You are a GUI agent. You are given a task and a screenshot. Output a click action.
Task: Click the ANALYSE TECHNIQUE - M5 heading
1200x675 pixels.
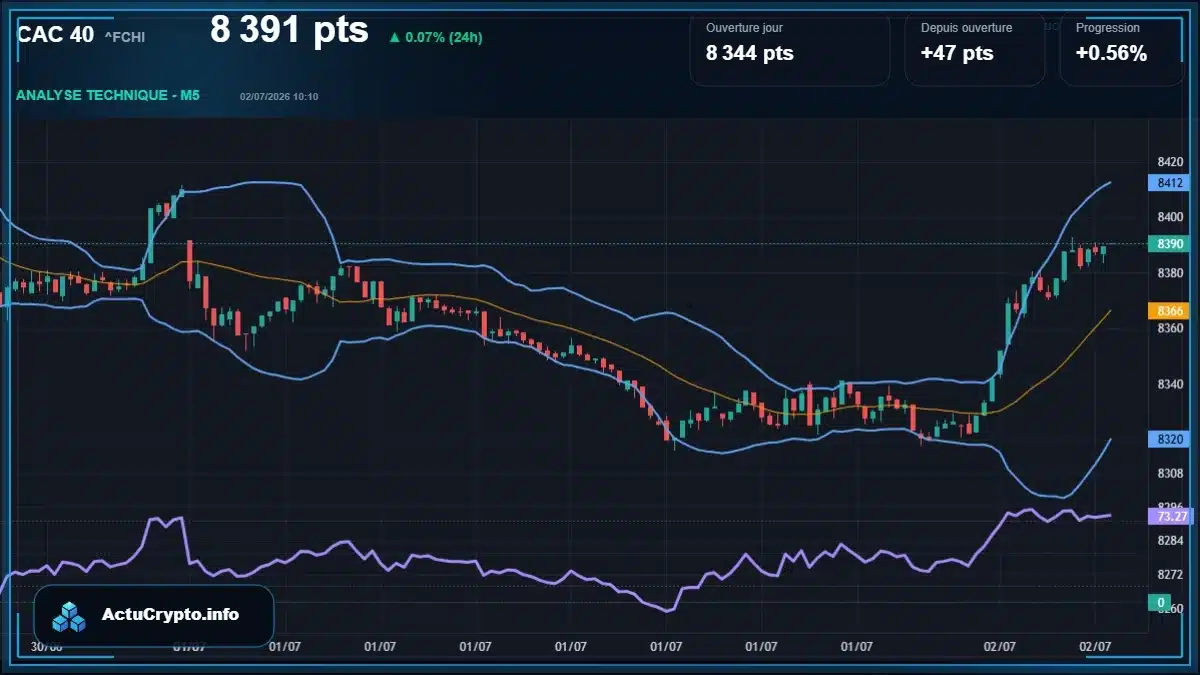click(x=108, y=95)
